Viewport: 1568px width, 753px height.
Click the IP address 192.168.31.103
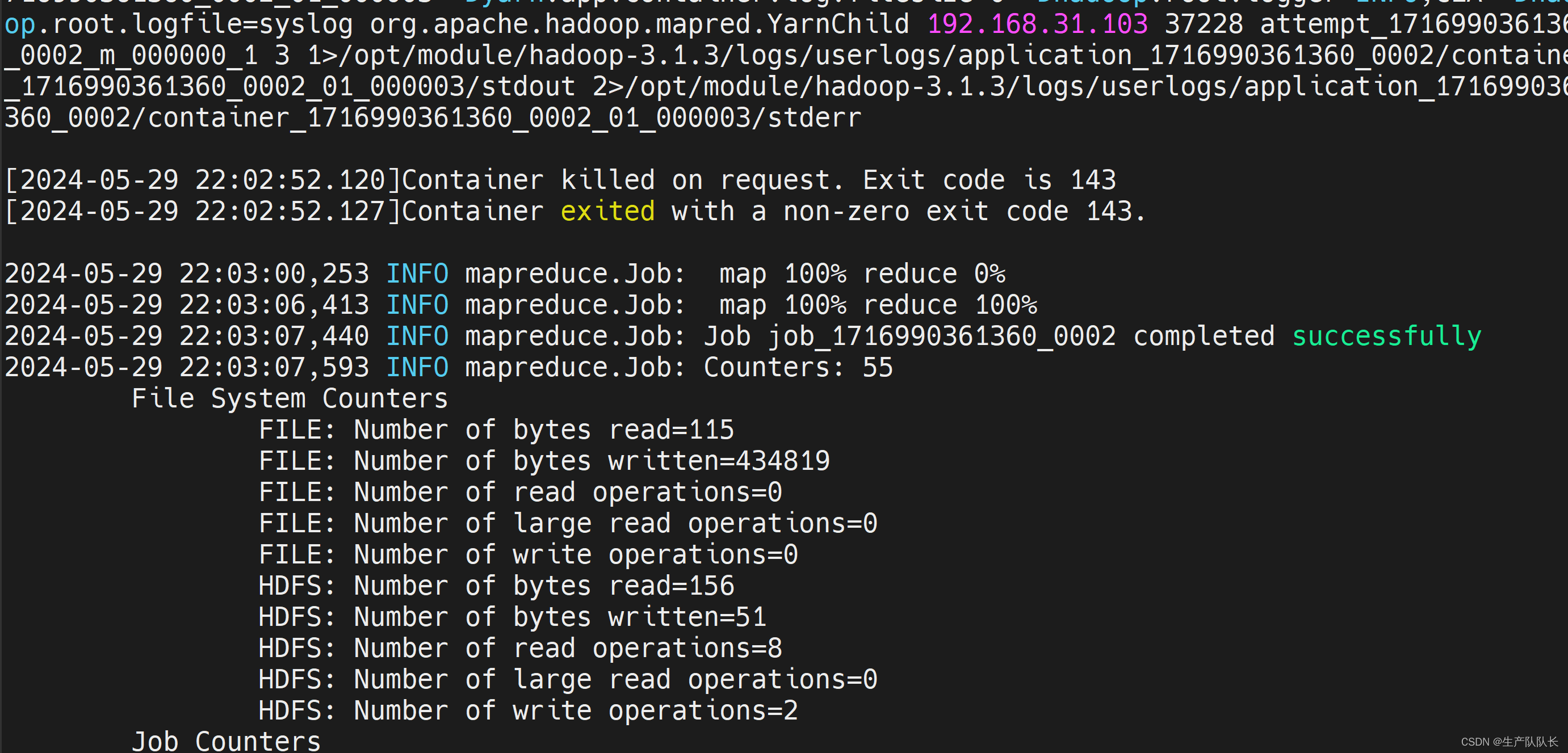coord(1037,24)
